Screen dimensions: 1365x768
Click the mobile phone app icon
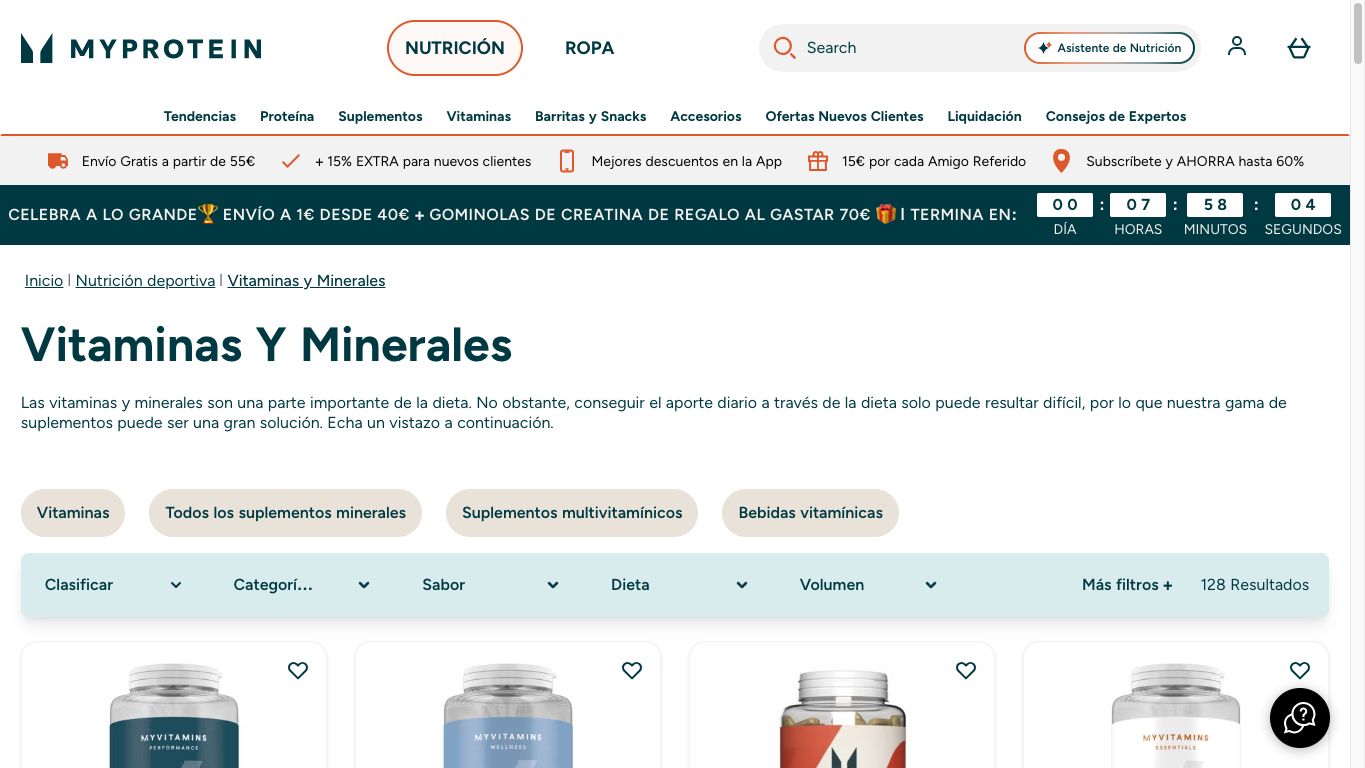pos(567,161)
